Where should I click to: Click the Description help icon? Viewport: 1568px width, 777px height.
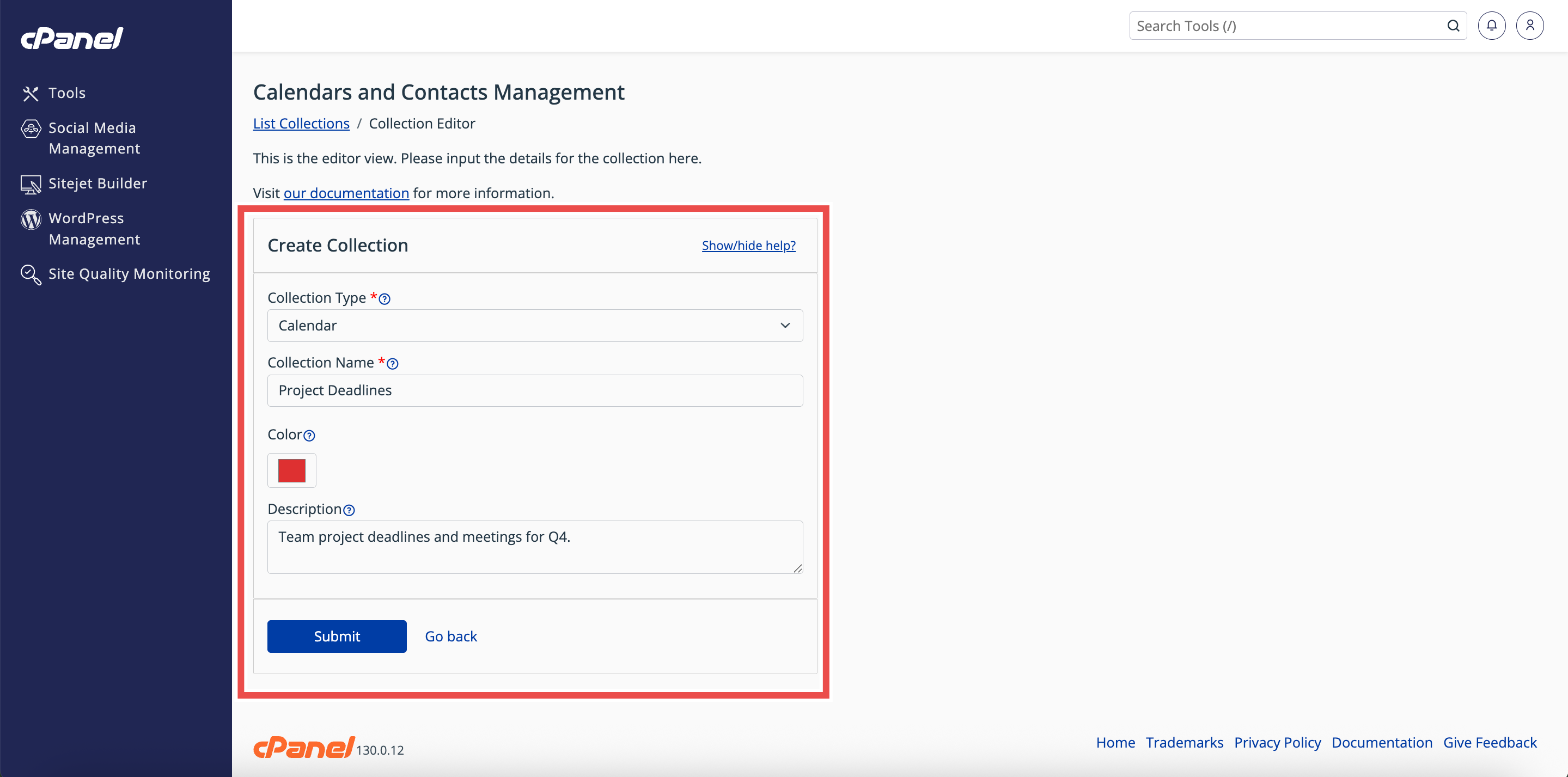349,510
